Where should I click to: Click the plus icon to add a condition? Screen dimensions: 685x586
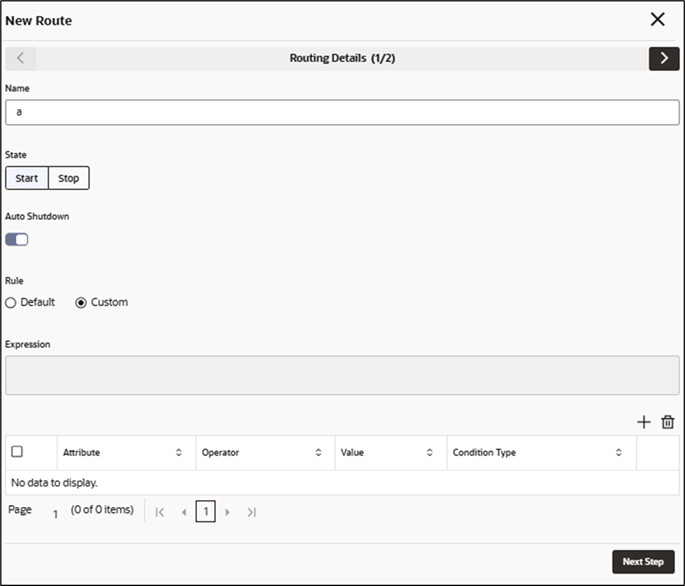point(643,422)
